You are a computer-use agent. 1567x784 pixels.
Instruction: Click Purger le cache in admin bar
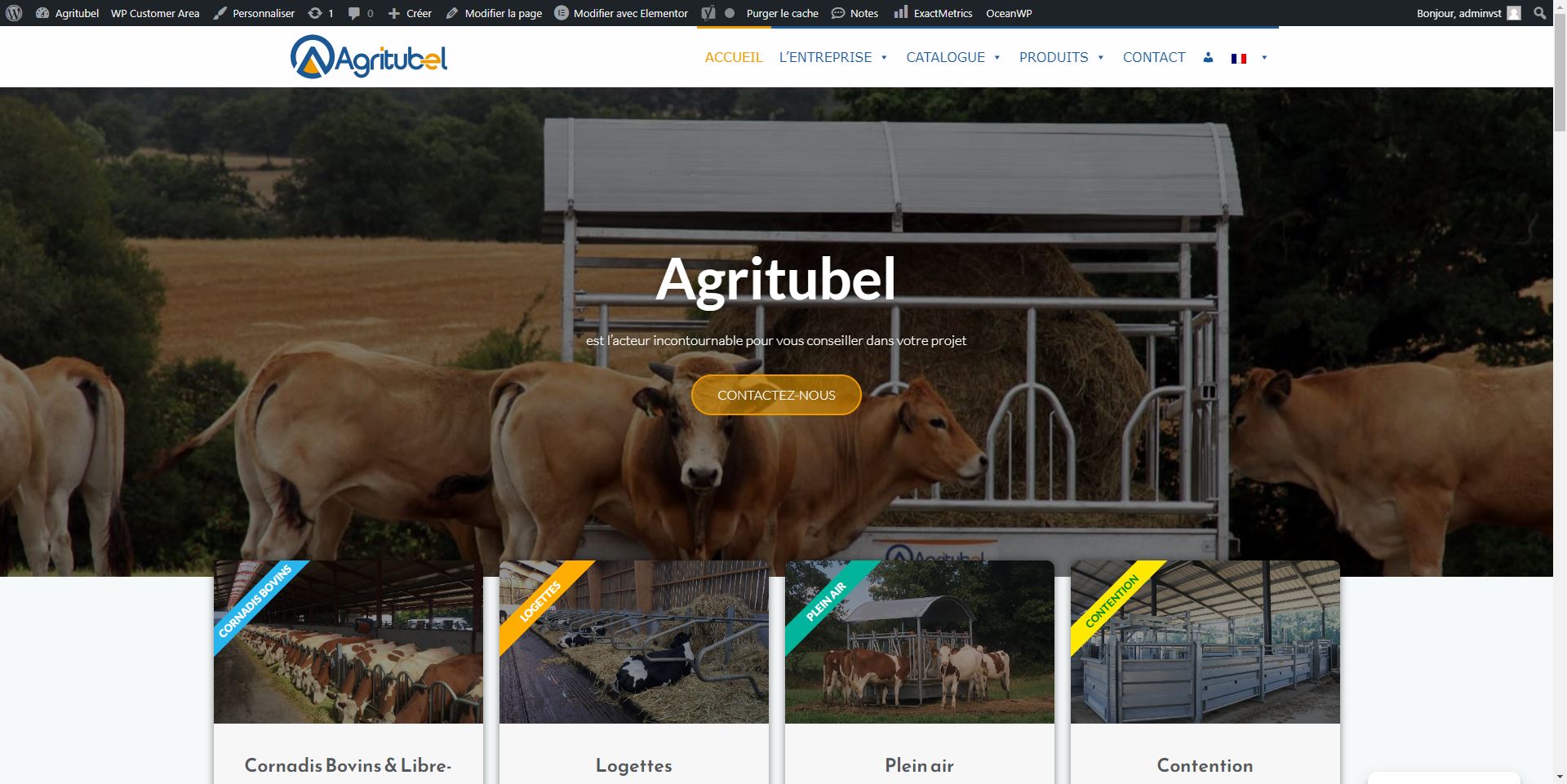782,13
